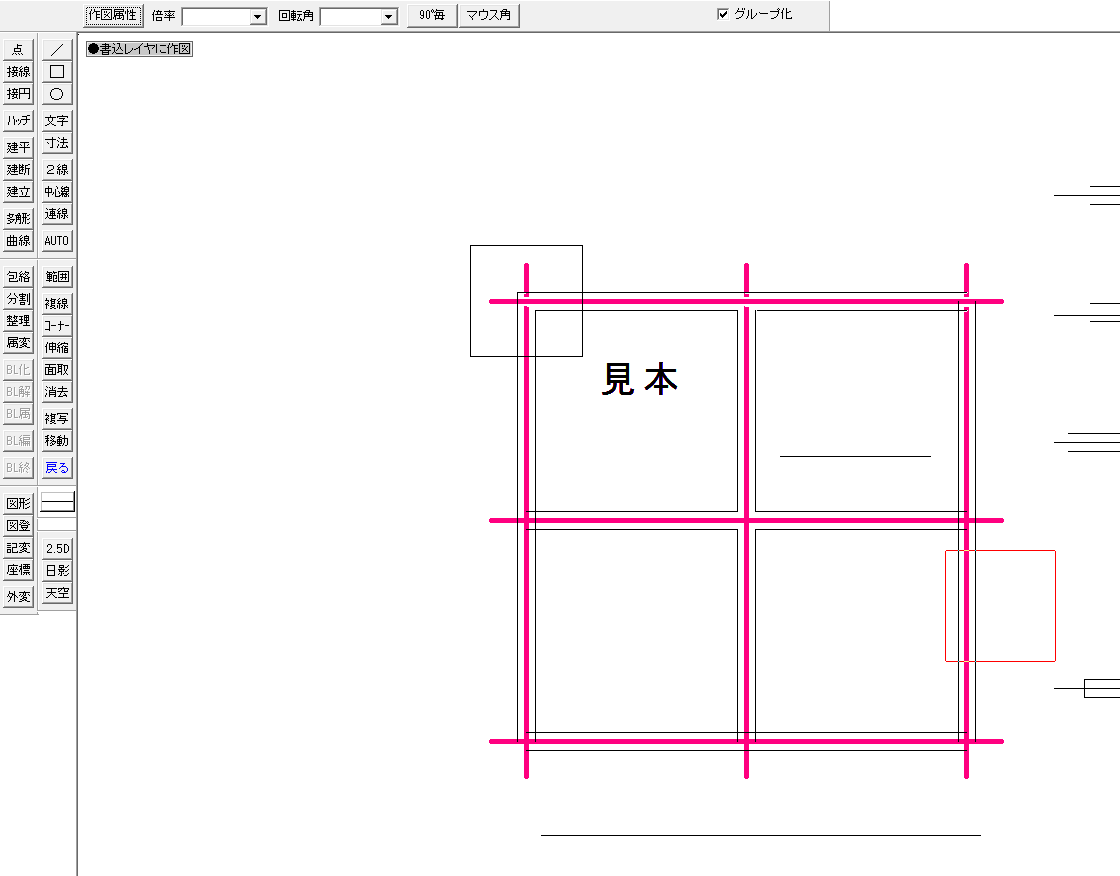Select the 移動 move tool
Viewport: 1120px width, 876px height.
(x=57, y=440)
